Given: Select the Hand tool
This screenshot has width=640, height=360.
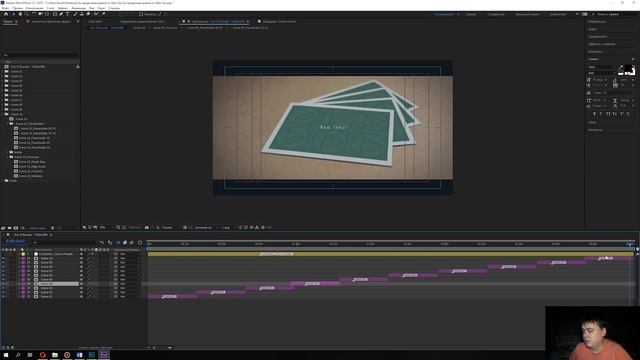Looking at the screenshot, I should tap(20, 14).
